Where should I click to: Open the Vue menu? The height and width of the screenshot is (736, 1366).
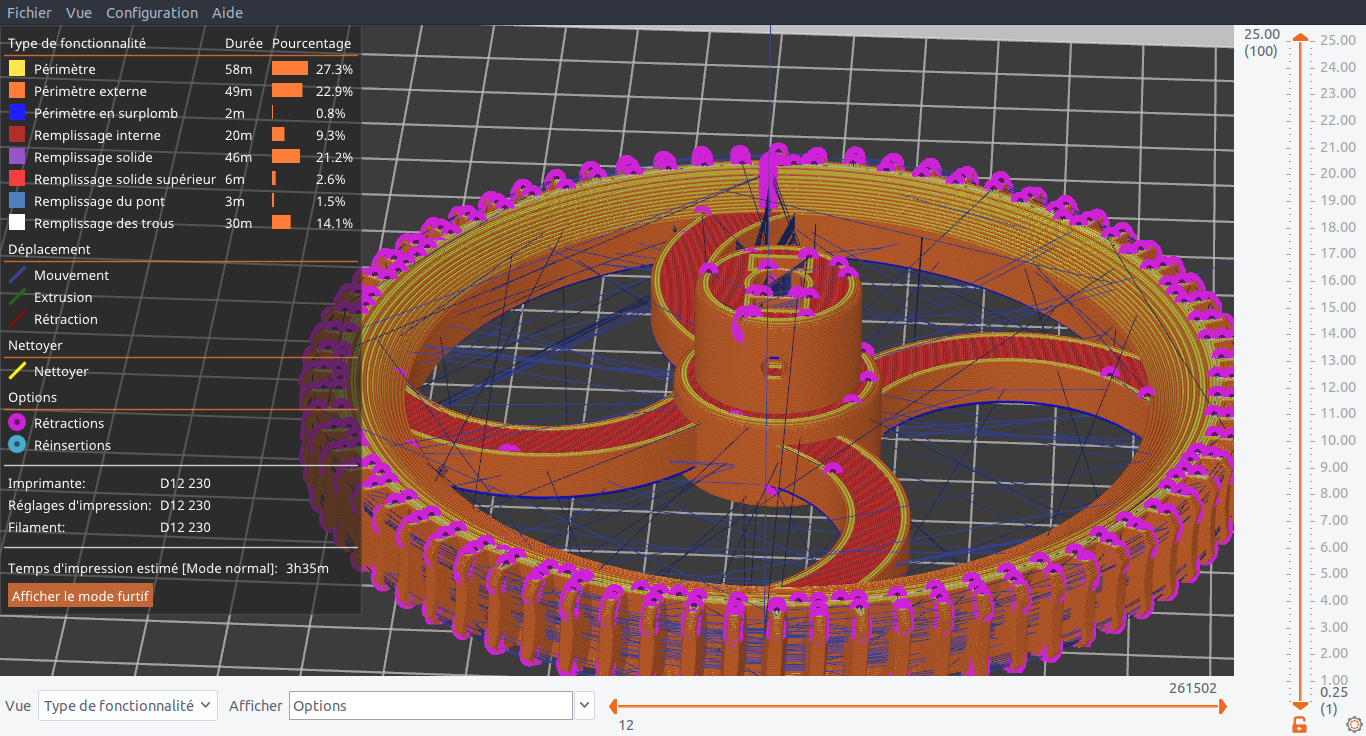[79, 13]
